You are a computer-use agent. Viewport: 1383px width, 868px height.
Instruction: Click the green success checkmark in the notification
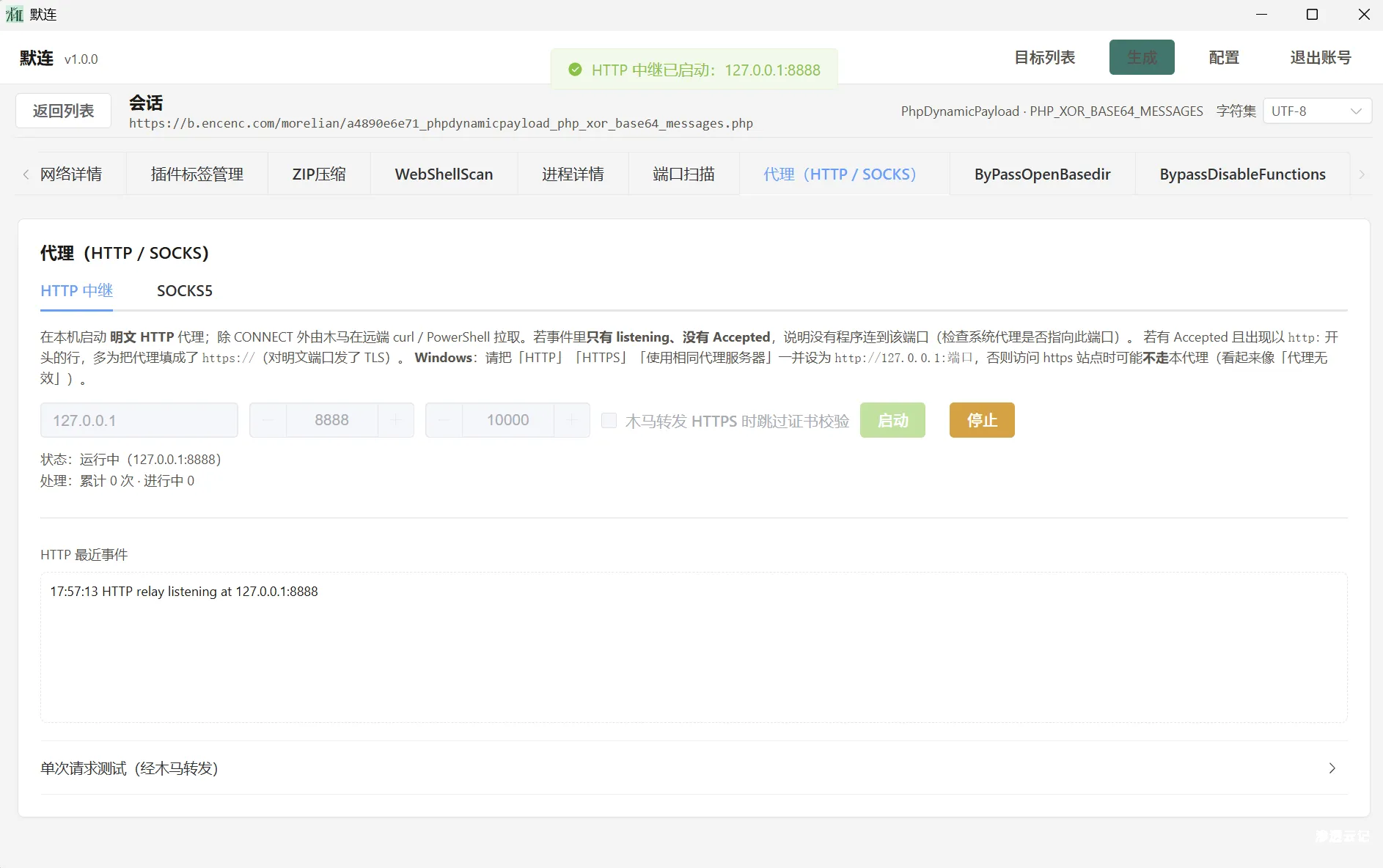coord(576,70)
